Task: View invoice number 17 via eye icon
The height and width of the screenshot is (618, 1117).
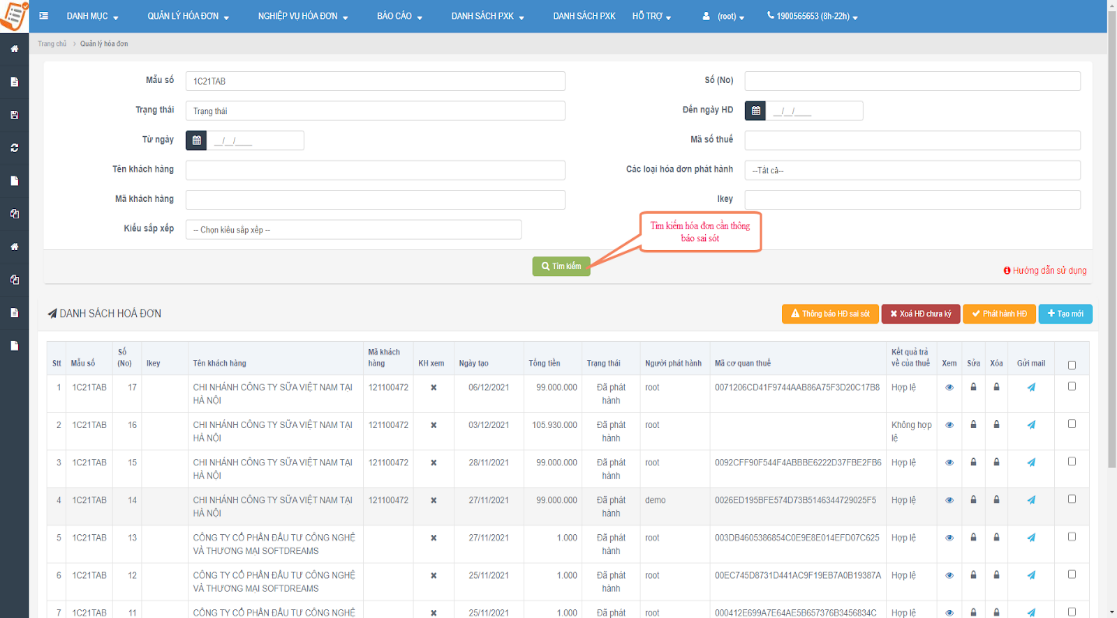Action: click(949, 387)
